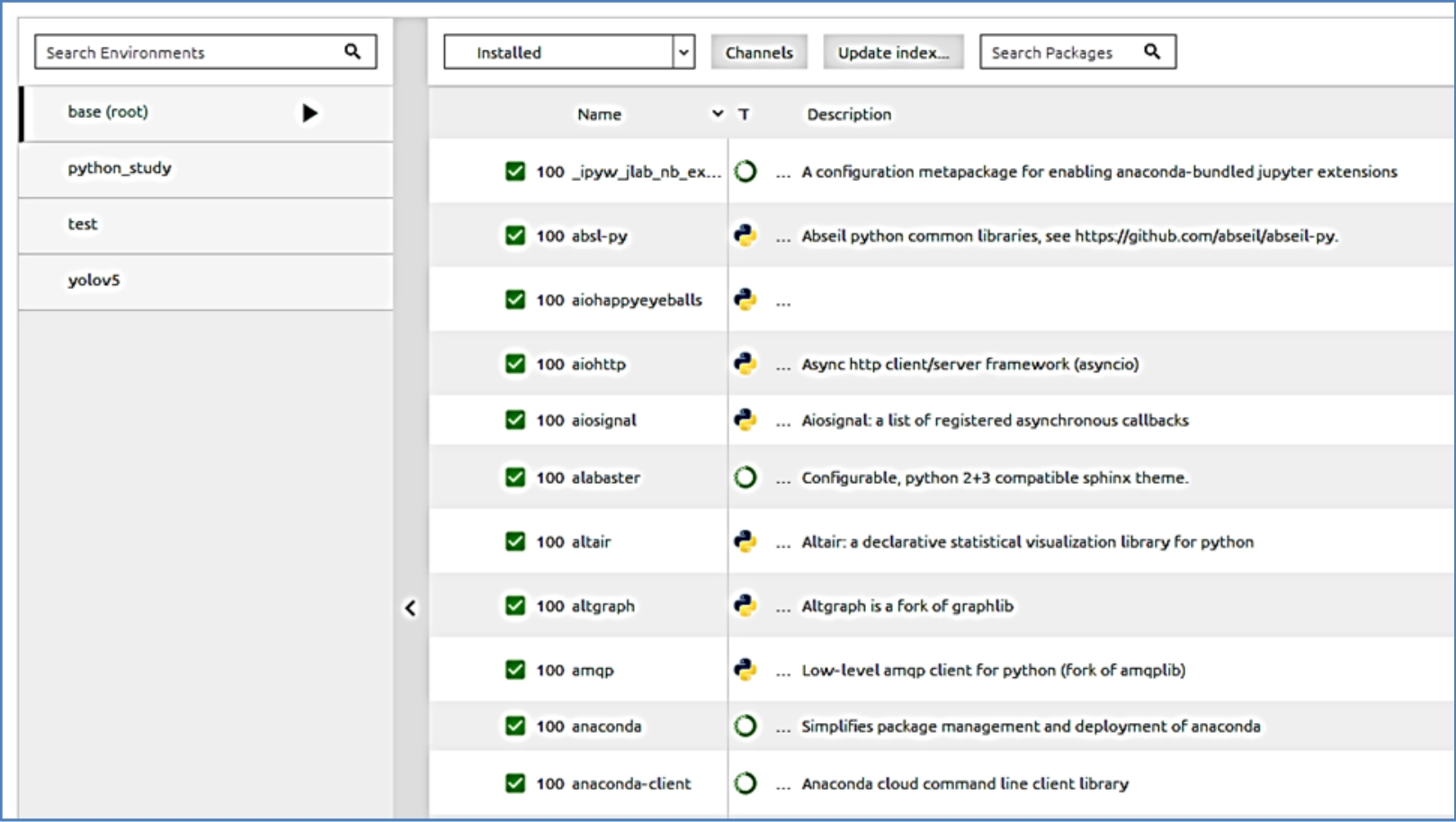The height and width of the screenshot is (822, 1456).
Task: Toggle the aiohttp package checkbox
Action: 514,363
